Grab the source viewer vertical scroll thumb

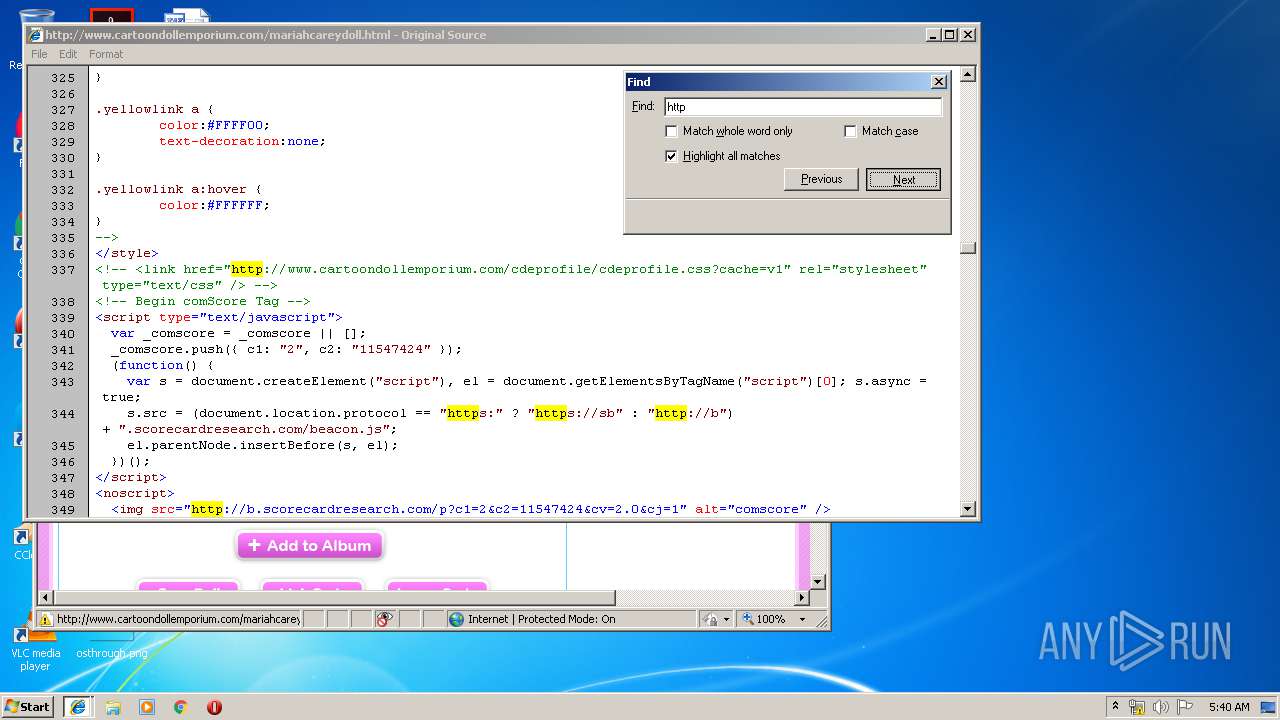(967, 249)
